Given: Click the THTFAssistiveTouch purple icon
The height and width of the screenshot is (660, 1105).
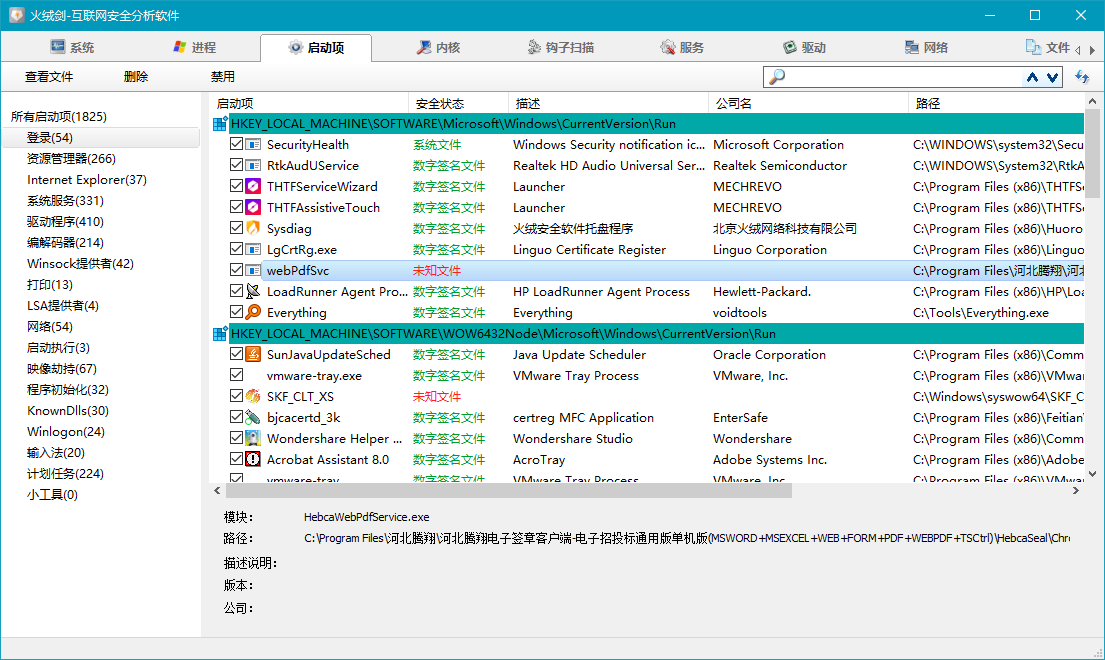Looking at the screenshot, I should click(253, 207).
